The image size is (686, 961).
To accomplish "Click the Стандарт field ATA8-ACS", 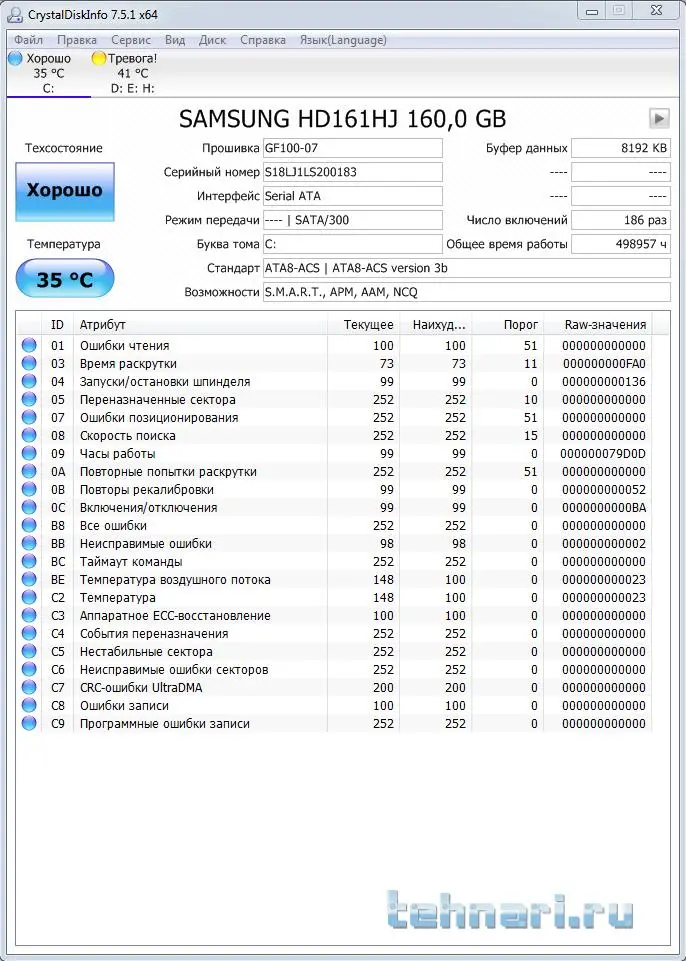I will tap(467, 268).
